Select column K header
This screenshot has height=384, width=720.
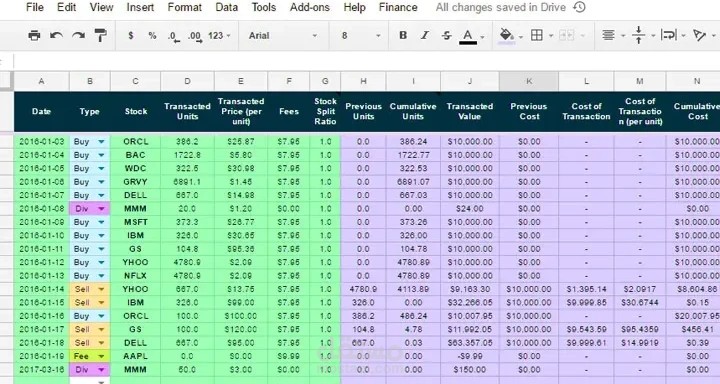pos(529,81)
